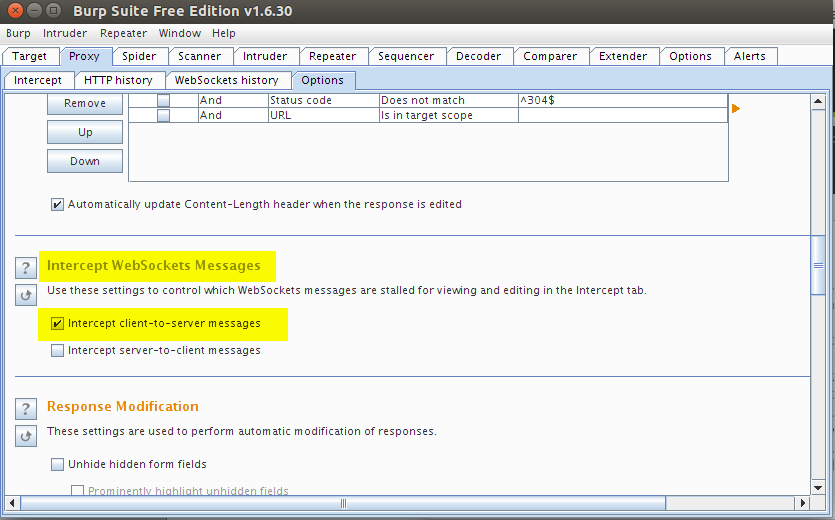Image resolution: width=835 pixels, height=520 pixels.
Task: Click the Remove button
Action: point(85,103)
